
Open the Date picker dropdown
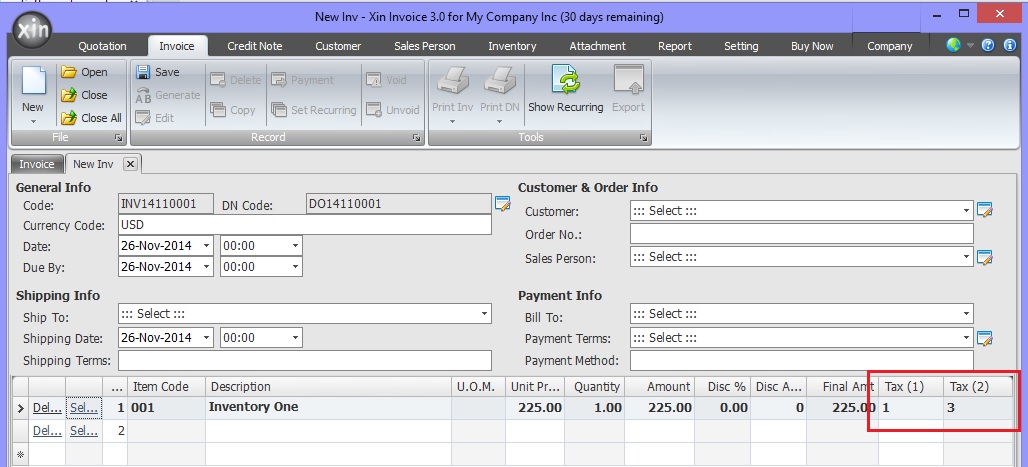point(207,246)
